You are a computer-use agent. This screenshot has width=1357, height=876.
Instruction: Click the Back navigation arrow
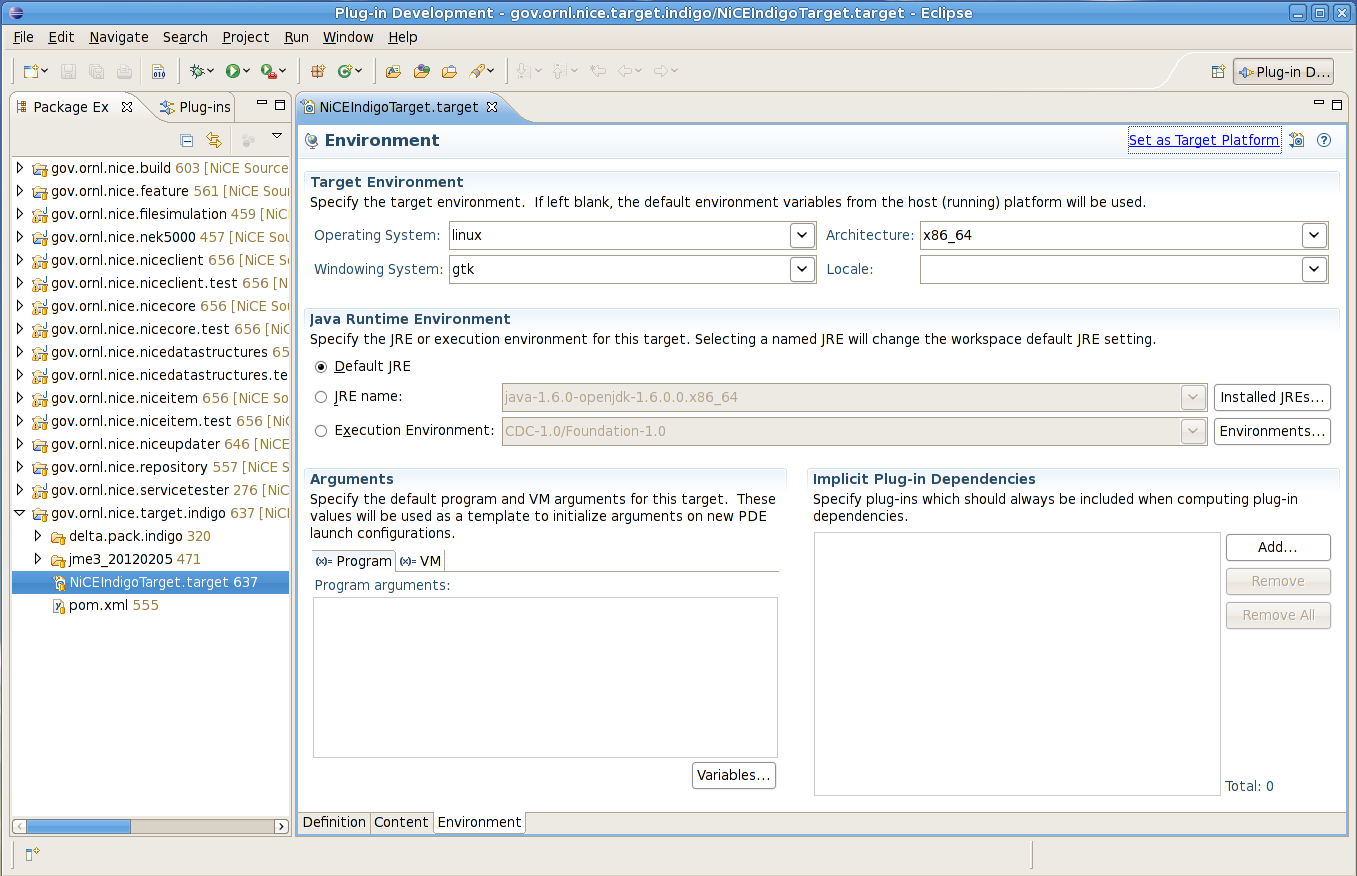(625, 71)
